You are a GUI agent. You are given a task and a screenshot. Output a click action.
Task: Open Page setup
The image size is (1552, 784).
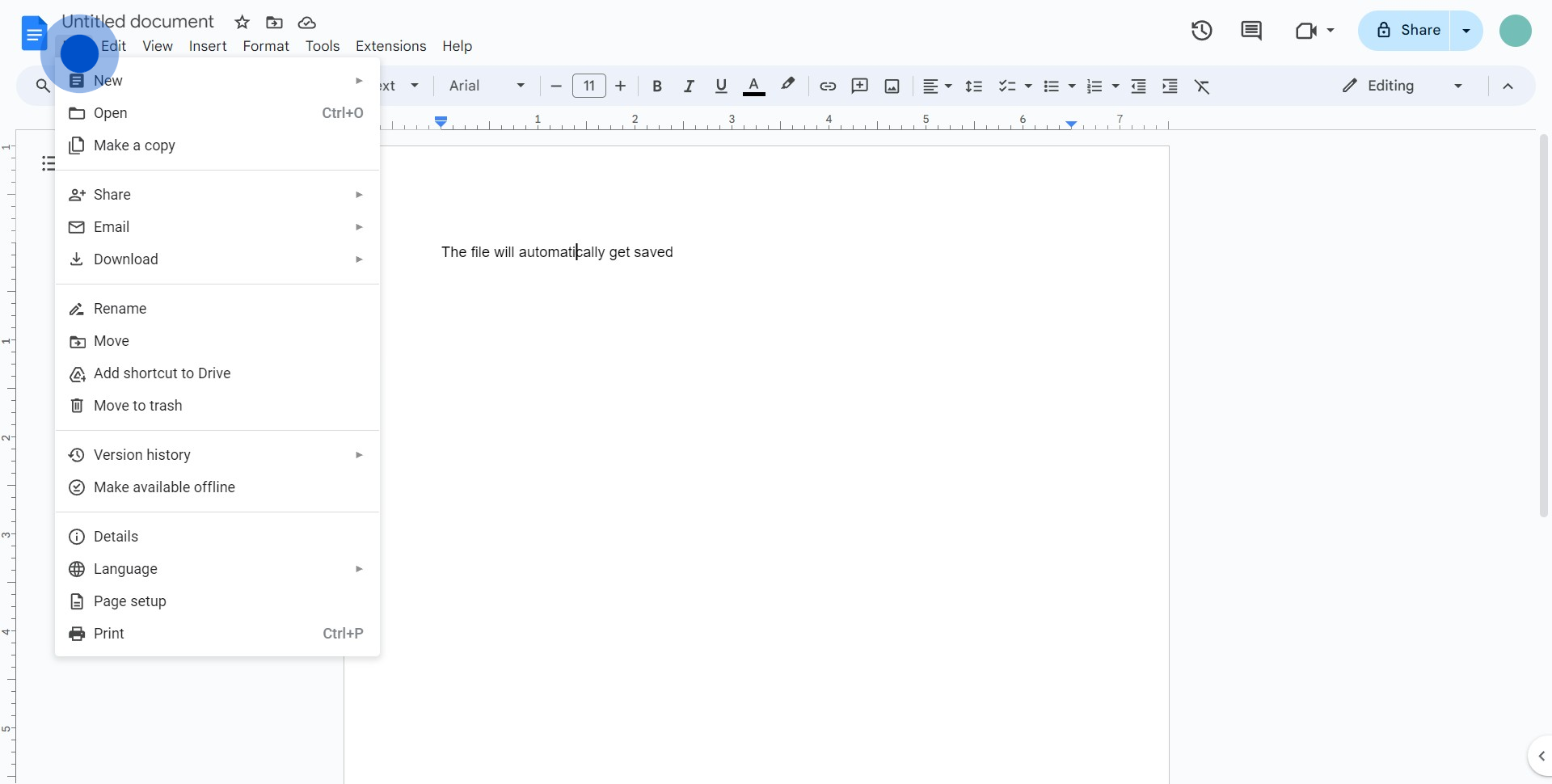[217, 601]
